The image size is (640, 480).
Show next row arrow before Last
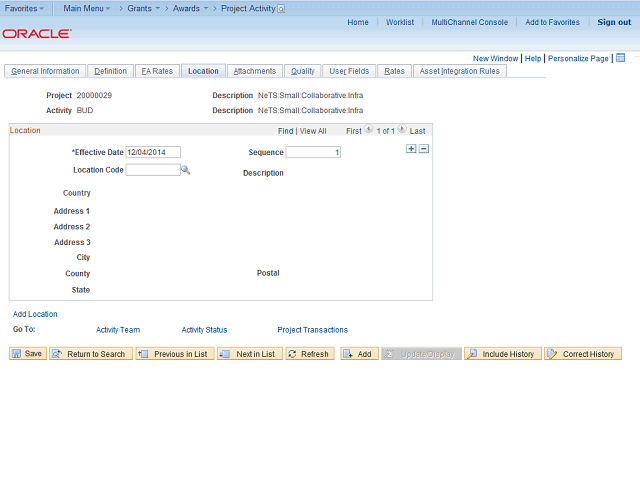click(402, 129)
